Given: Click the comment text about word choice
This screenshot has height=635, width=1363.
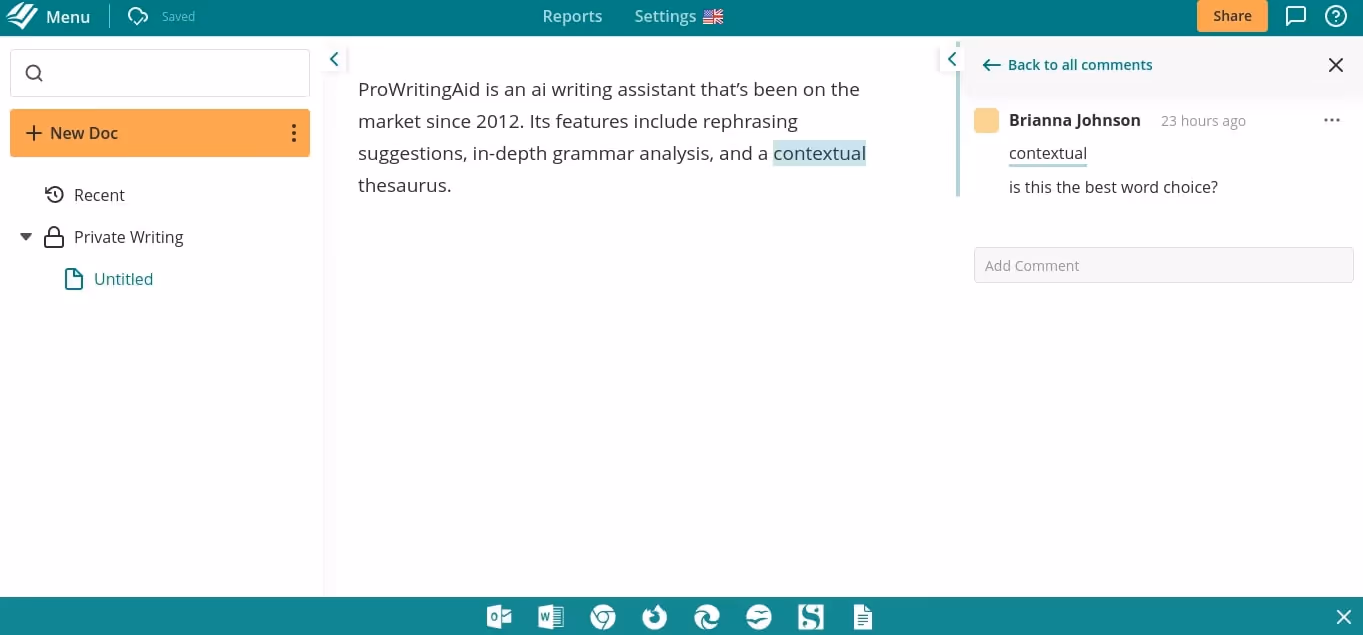Looking at the screenshot, I should click(x=1113, y=187).
